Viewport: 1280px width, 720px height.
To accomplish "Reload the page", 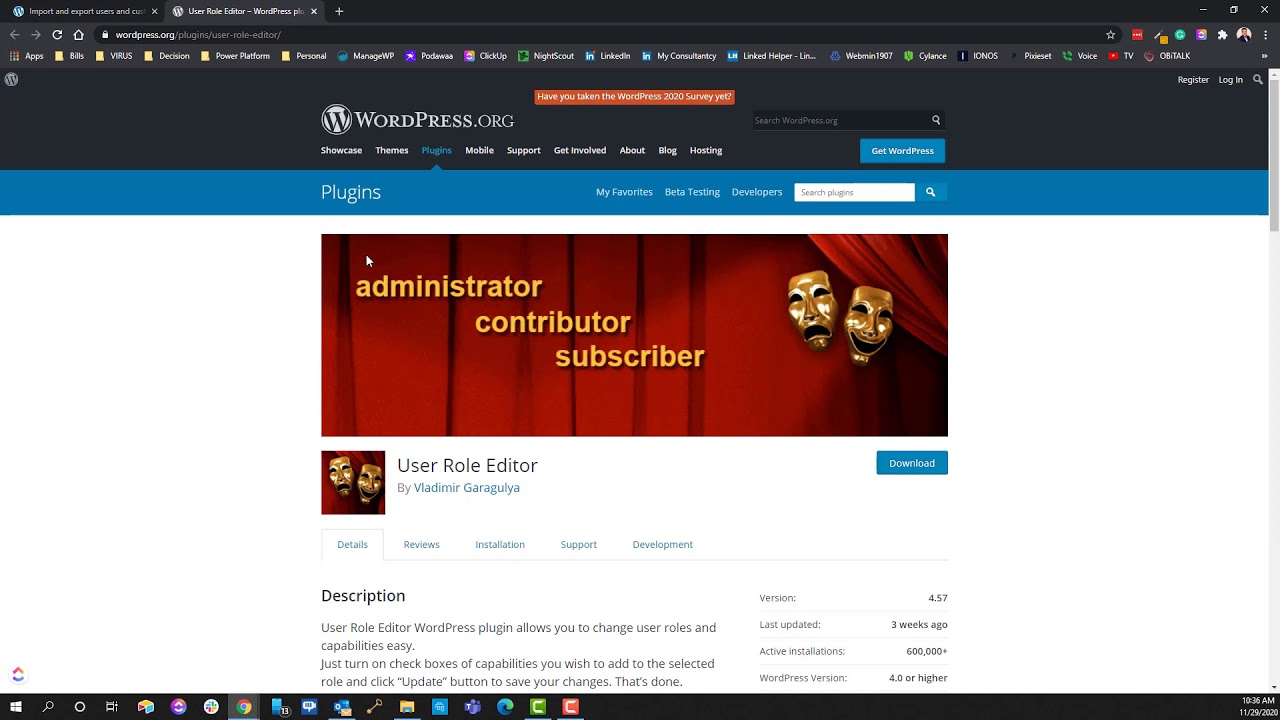I will click(57, 34).
